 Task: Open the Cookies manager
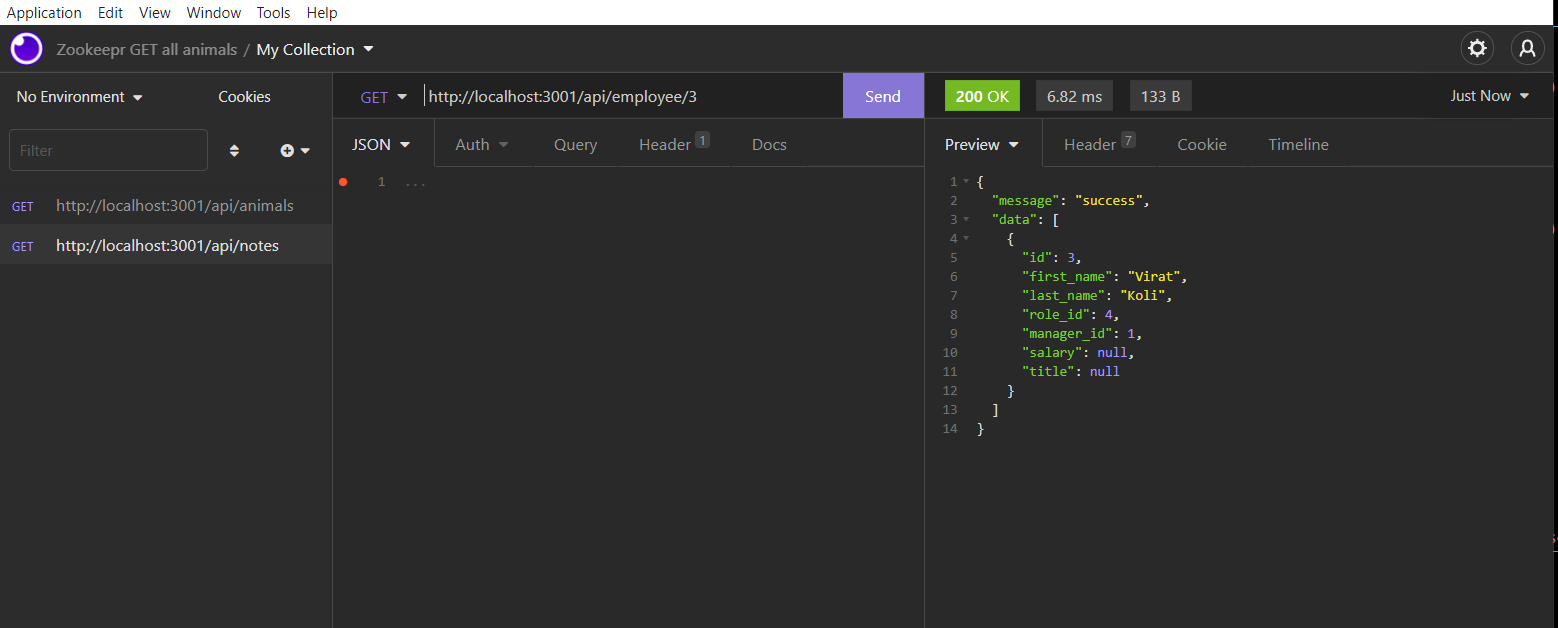244,96
